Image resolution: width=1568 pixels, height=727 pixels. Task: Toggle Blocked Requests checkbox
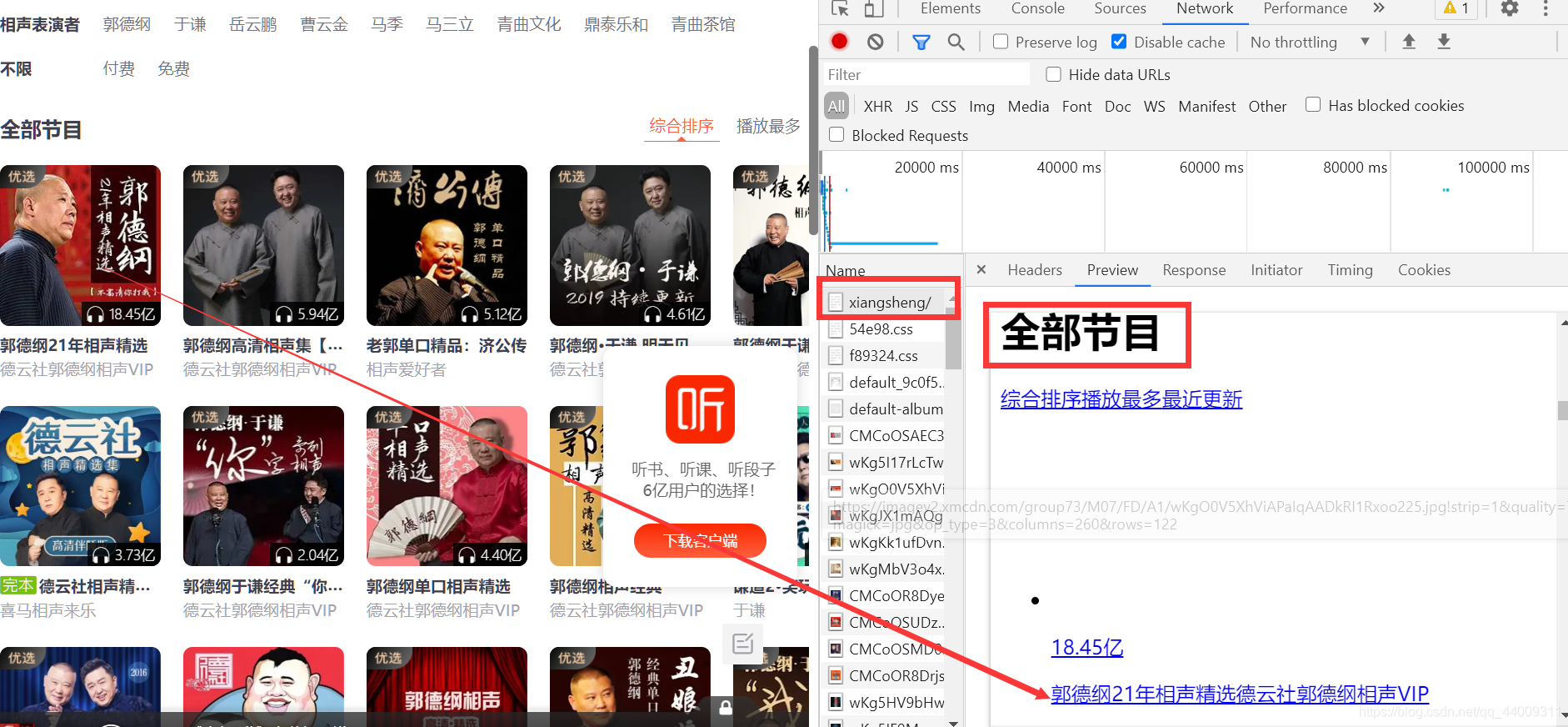[x=836, y=134]
